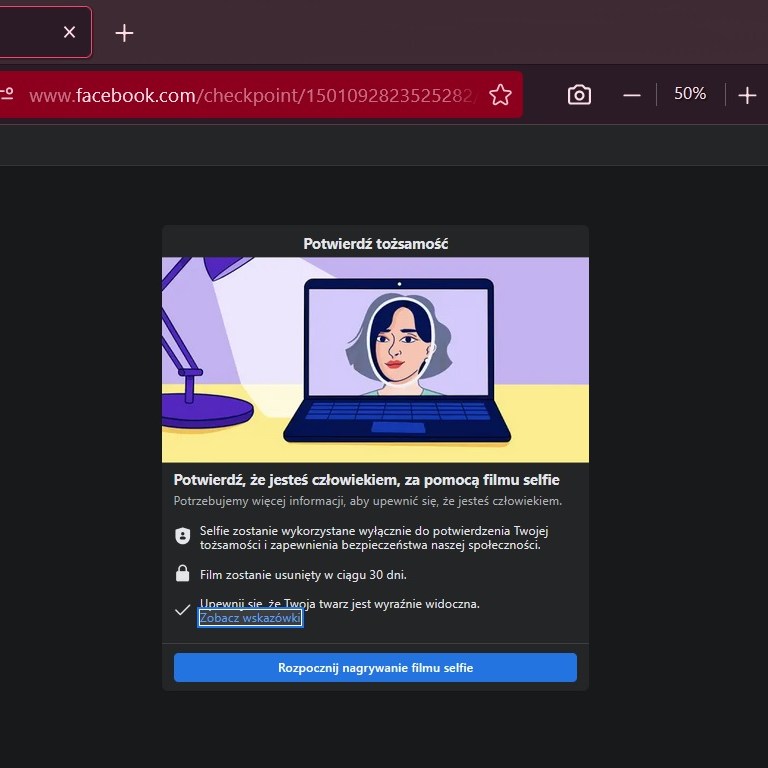Click the shield icon beside selfie privacy note

tap(182, 537)
